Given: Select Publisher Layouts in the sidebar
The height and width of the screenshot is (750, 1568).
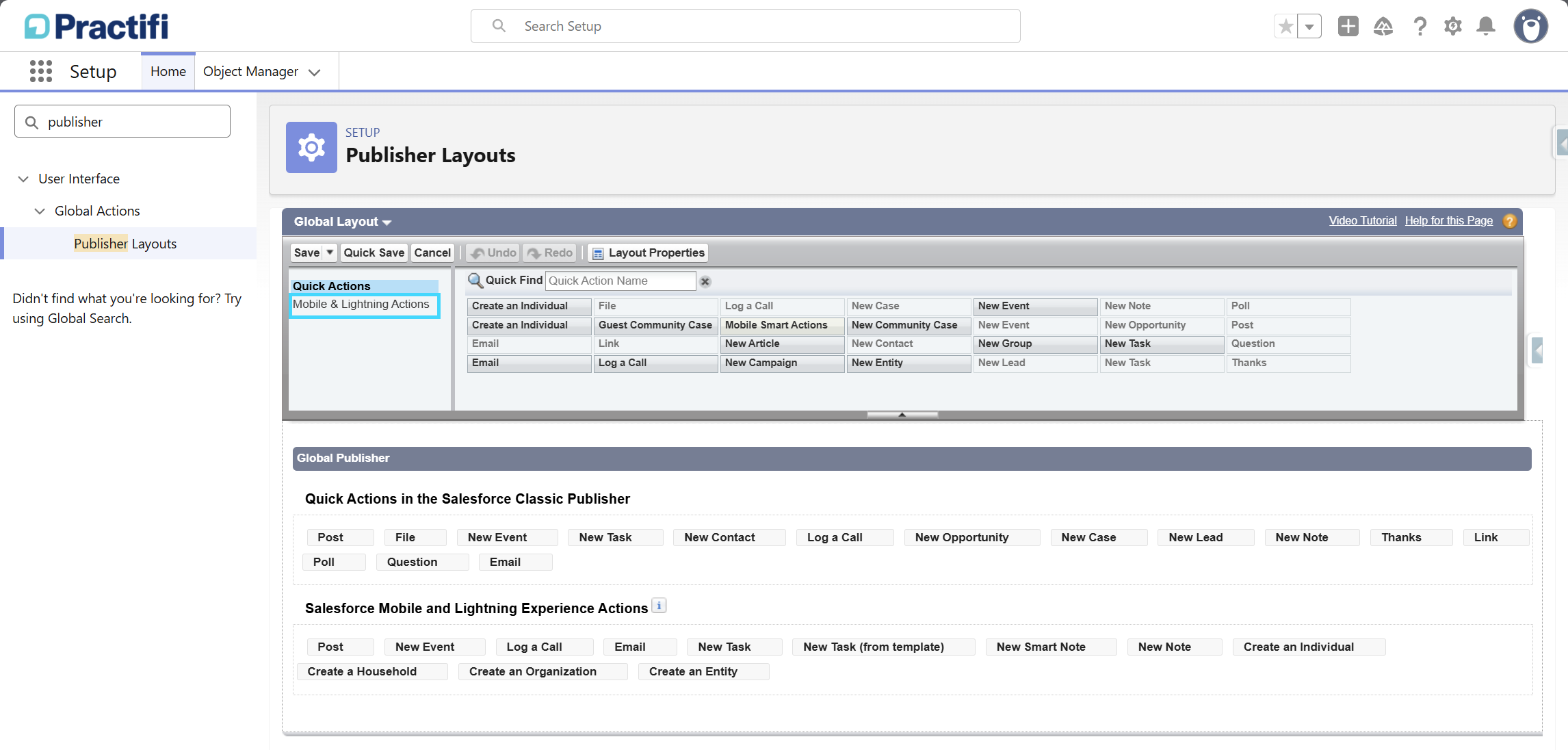Looking at the screenshot, I should coord(125,244).
